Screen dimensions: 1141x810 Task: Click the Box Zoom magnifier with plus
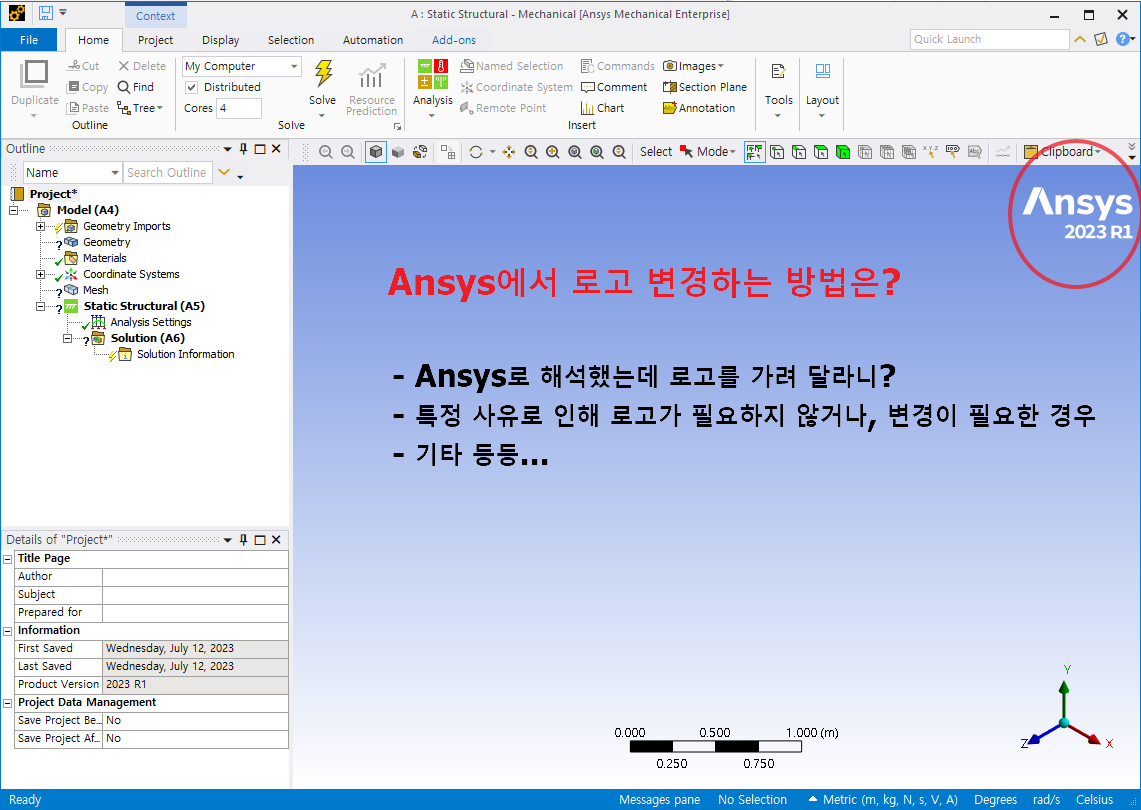(x=553, y=152)
